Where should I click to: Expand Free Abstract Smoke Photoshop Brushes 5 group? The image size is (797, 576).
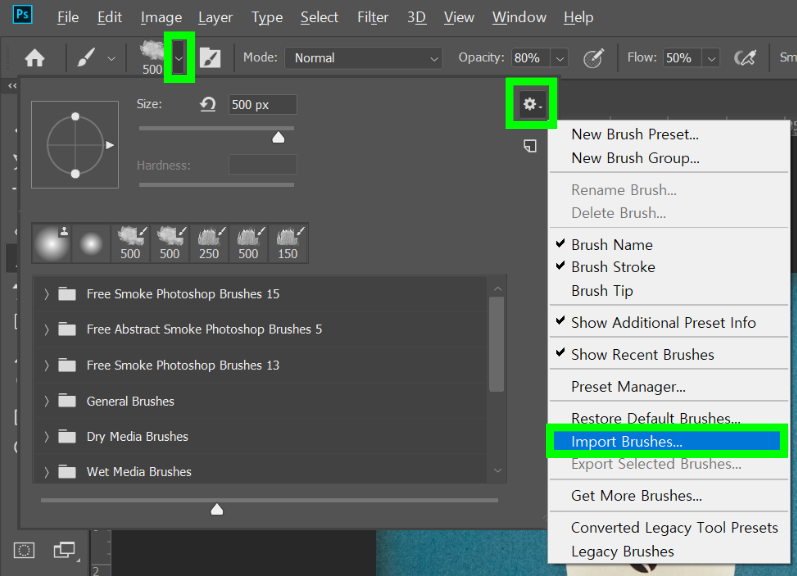(x=46, y=329)
